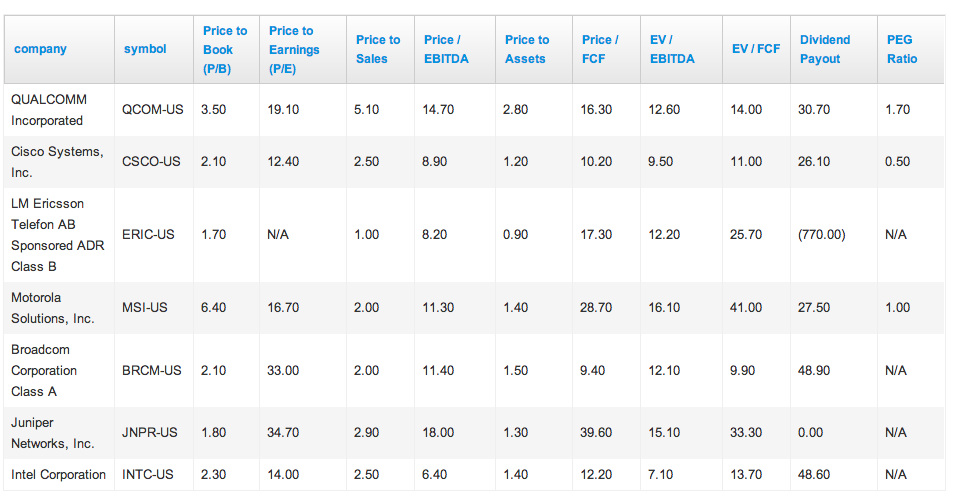Click the Price to Book (P/B) header
This screenshot has height=501, width=955.
click(x=225, y=49)
